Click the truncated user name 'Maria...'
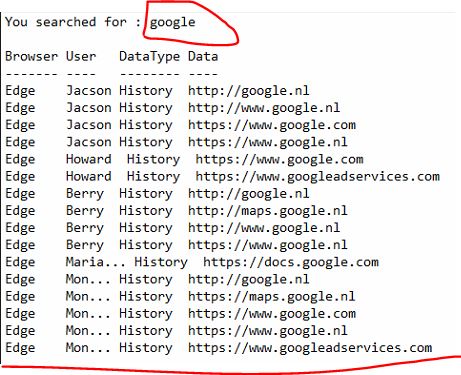461x375 pixels. click(96, 262)
